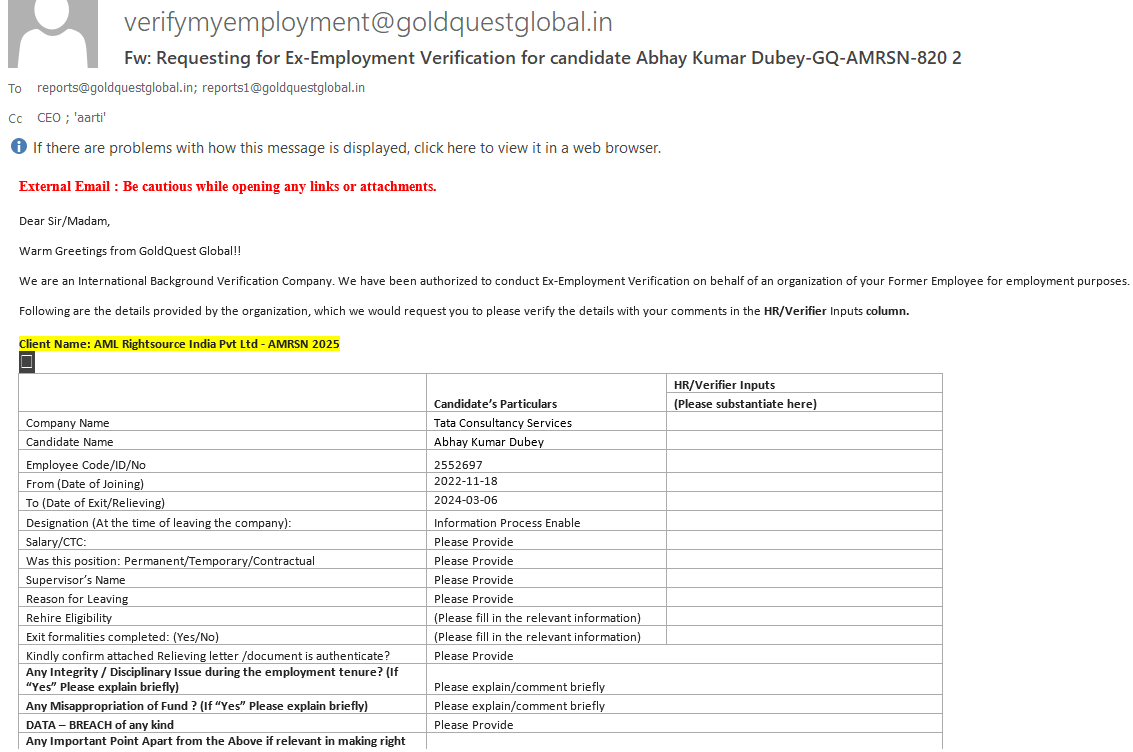Click the highlighted Client Name line
The height and width of the screenshot is (752, 1133).
[179, 344]
